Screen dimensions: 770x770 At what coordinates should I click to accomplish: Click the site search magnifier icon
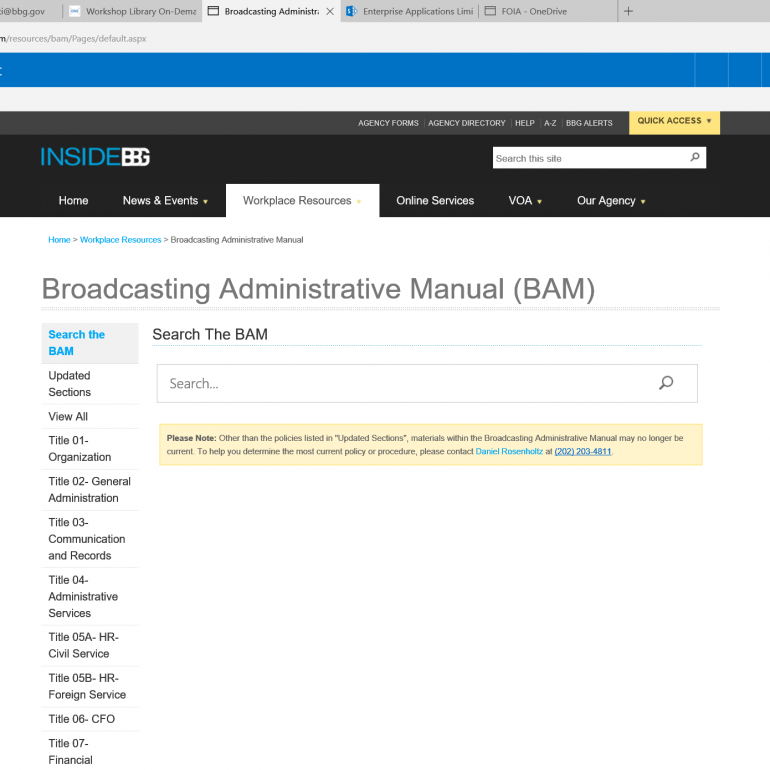(x=694, y=157)
